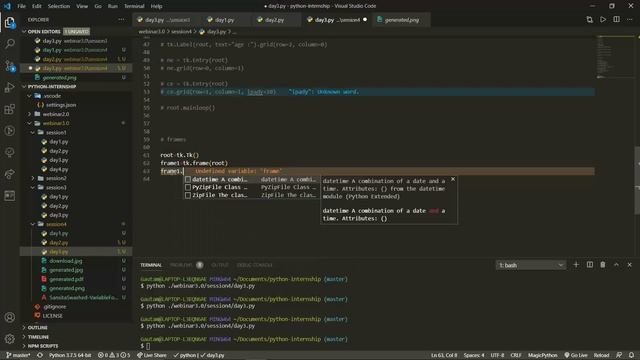Open generated.pdf in session4
This screenshot has width=640, height=360.
tap(67, 279)
